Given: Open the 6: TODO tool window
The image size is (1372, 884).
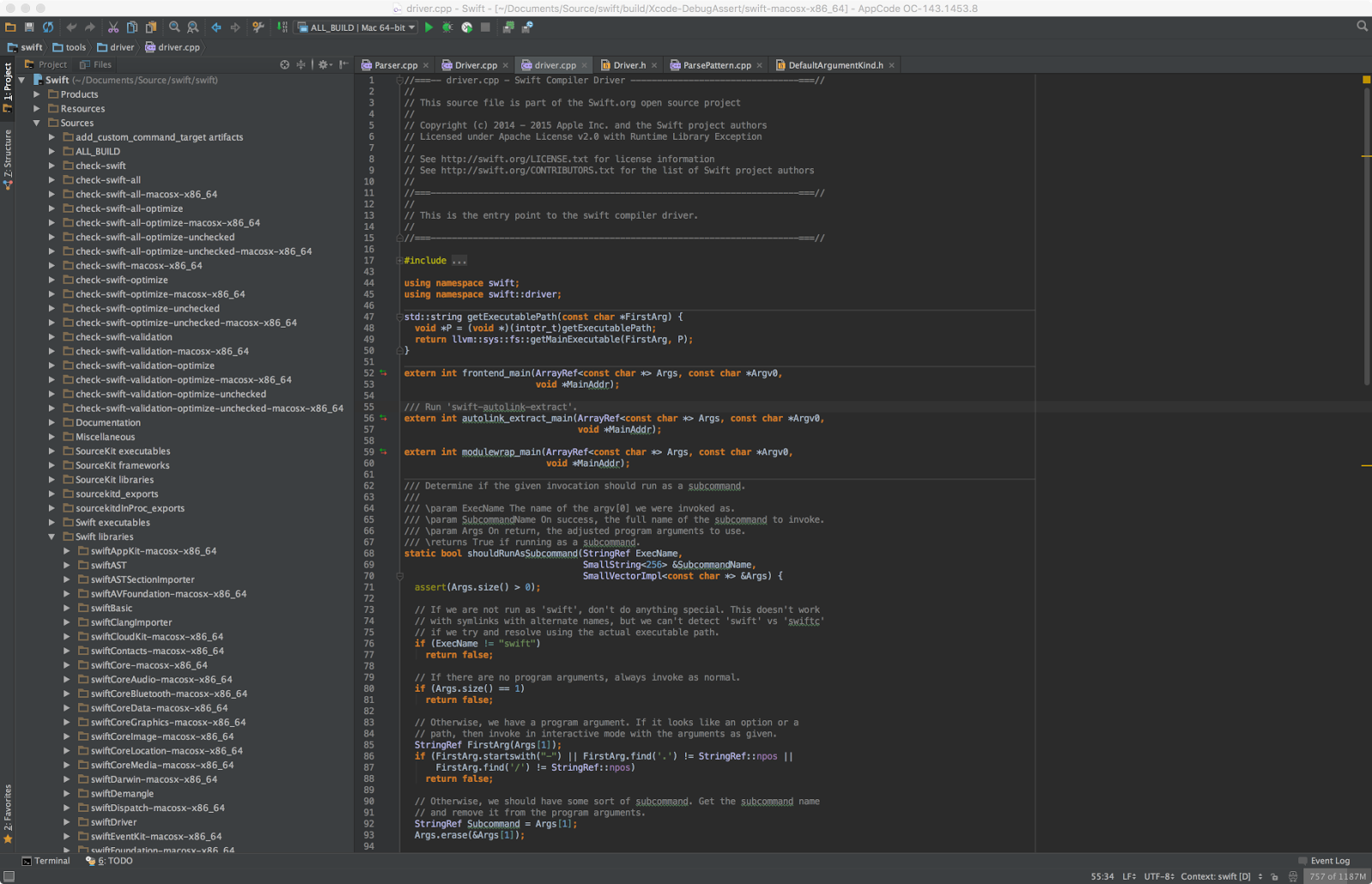Looking at the screenshot, I should pos(109,861).
